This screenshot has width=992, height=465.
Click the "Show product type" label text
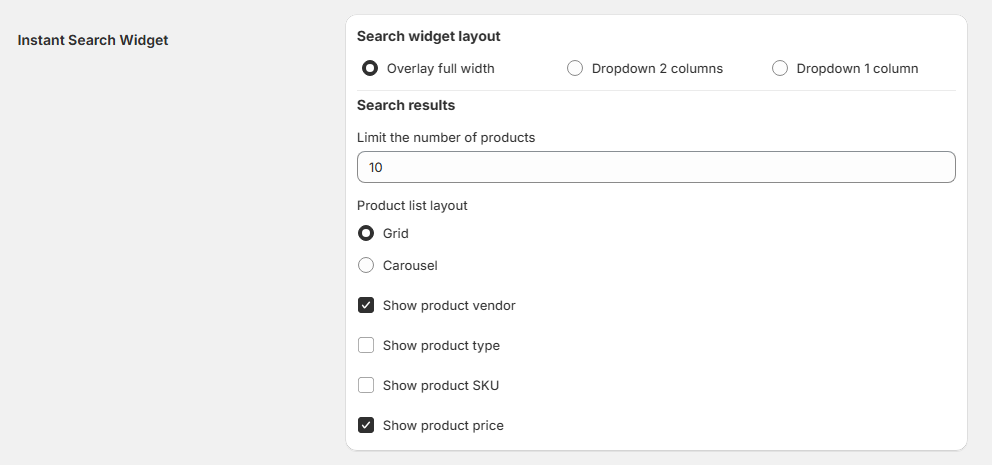click(x=441, y=345)
